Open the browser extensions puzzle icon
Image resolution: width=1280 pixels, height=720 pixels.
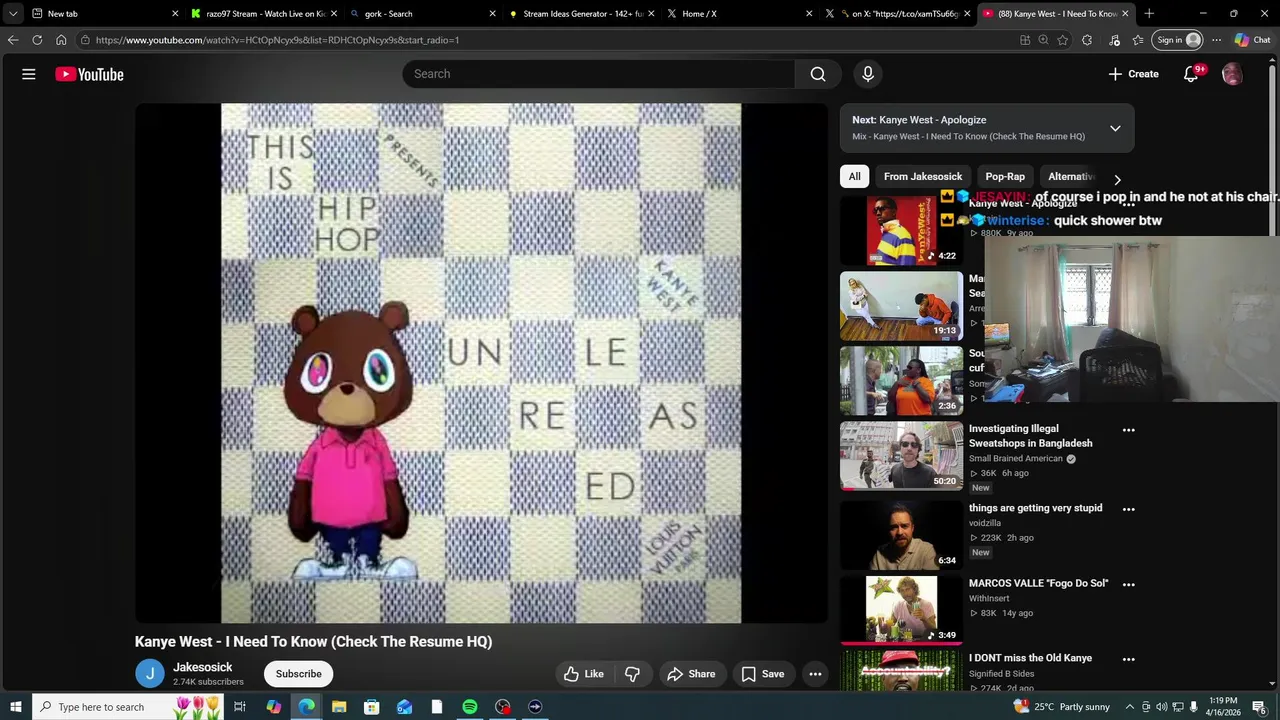(x=1087, y=40)
